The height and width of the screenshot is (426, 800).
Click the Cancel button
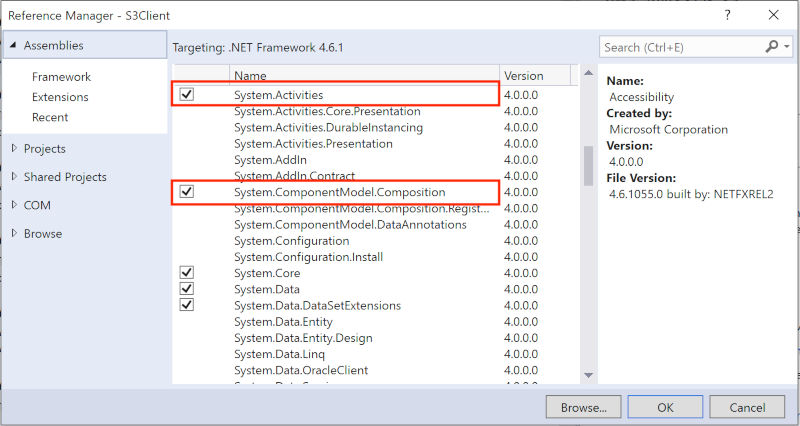(747, 407)
